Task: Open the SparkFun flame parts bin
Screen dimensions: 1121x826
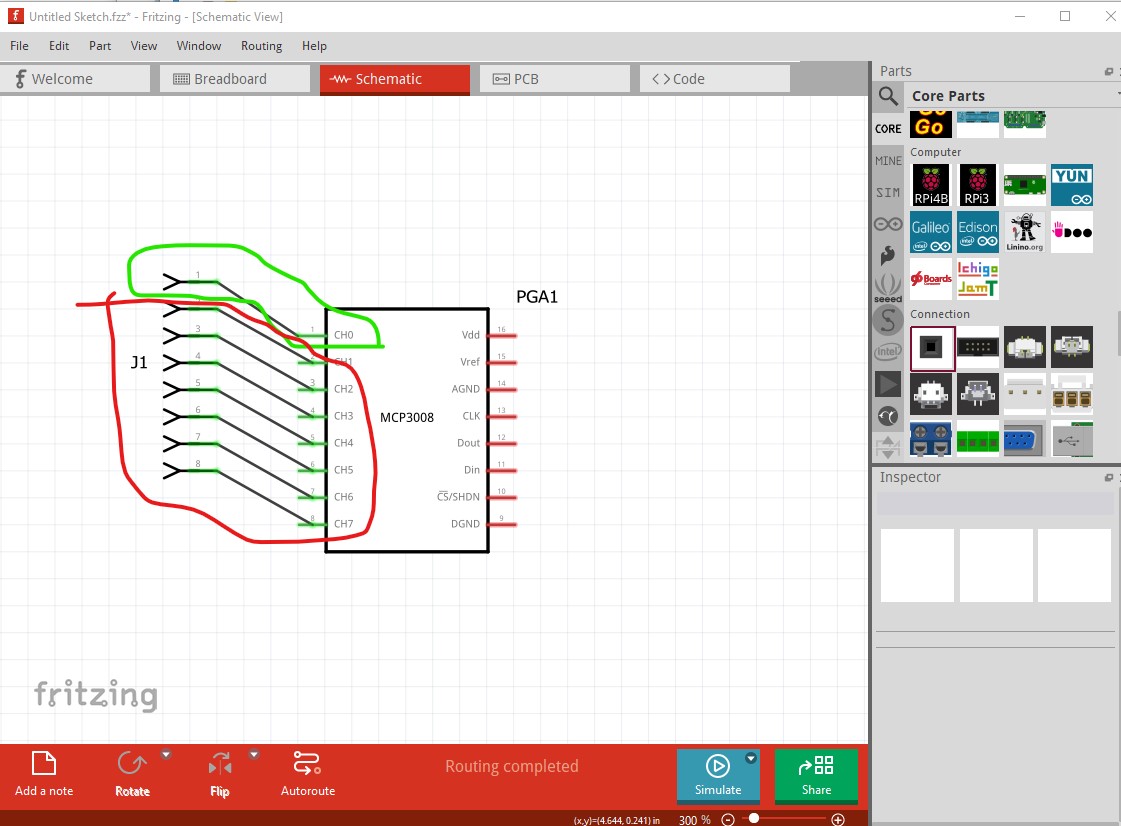Action: coord(888,255)
